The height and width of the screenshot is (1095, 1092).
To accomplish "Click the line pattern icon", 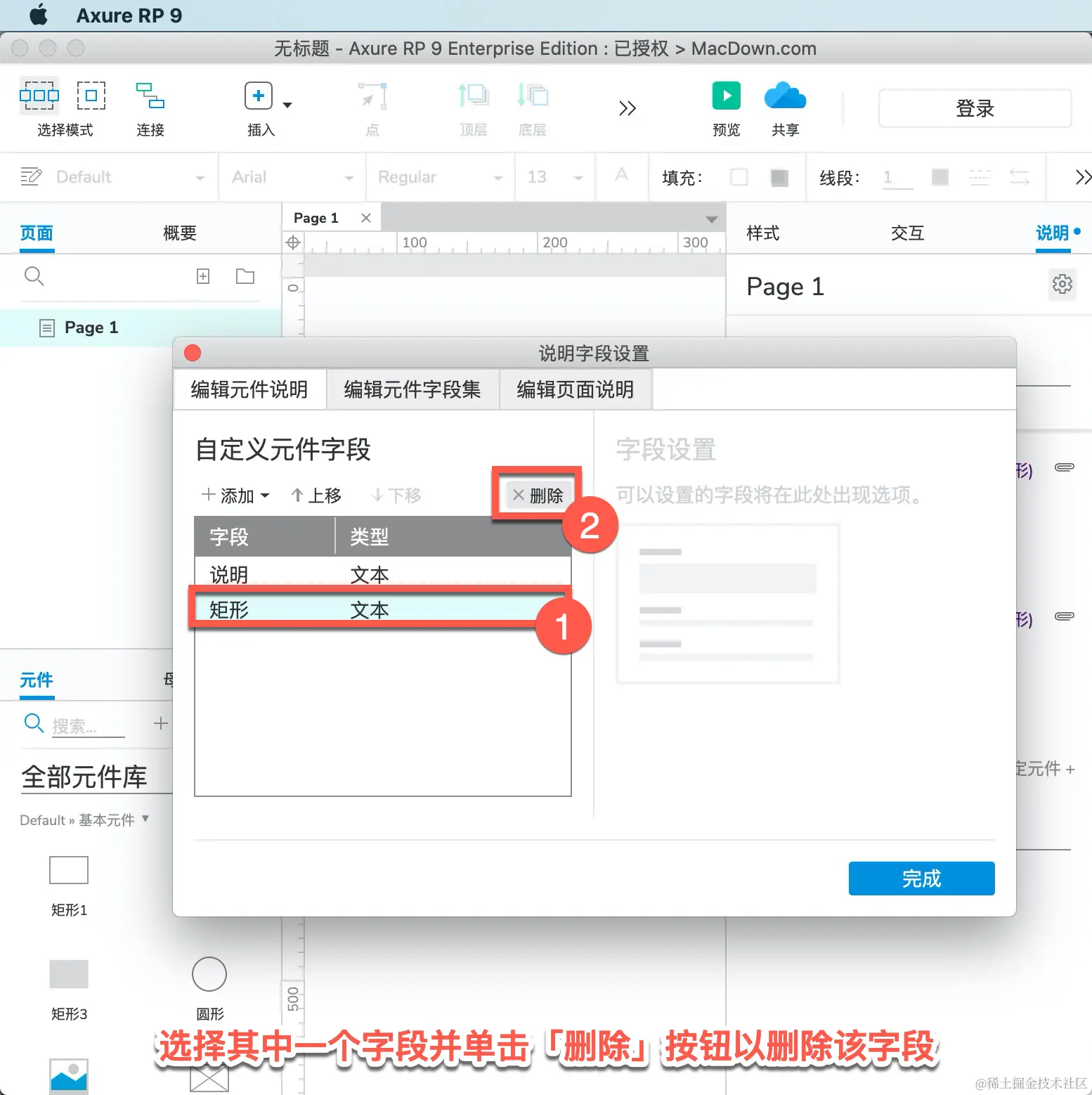I will click(x=980, y=177).
